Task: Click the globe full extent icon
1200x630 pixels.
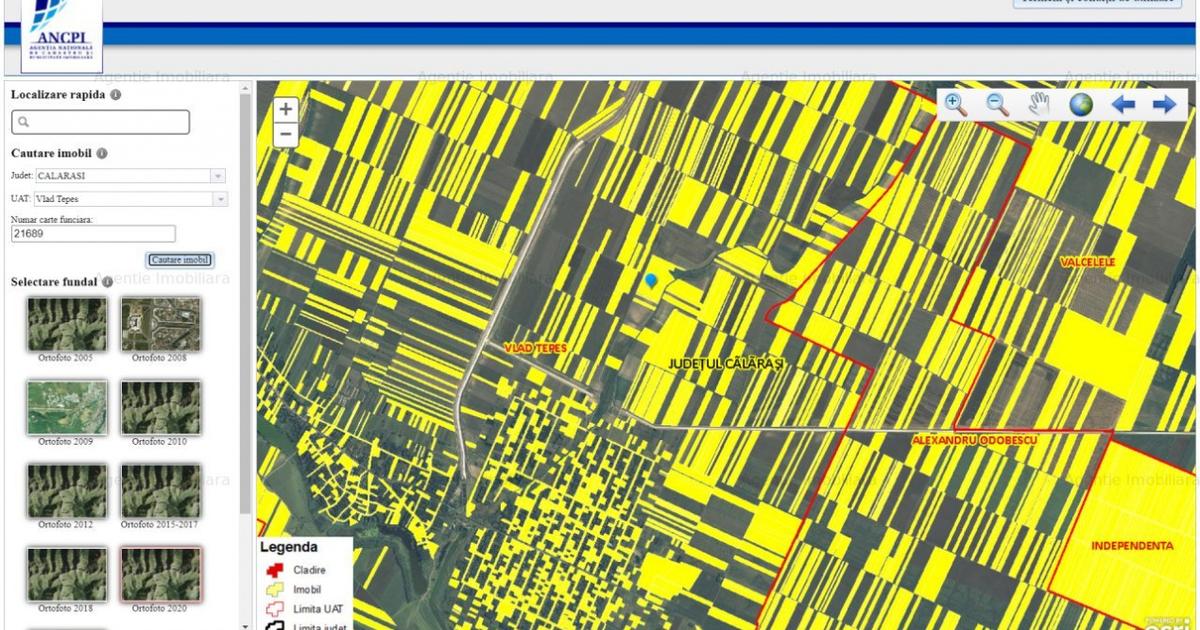Action: (1081, 104)
